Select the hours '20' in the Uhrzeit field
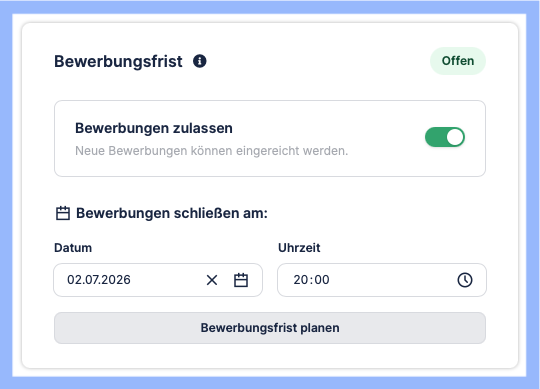The image size is (540, 389). tap(301, 280)
